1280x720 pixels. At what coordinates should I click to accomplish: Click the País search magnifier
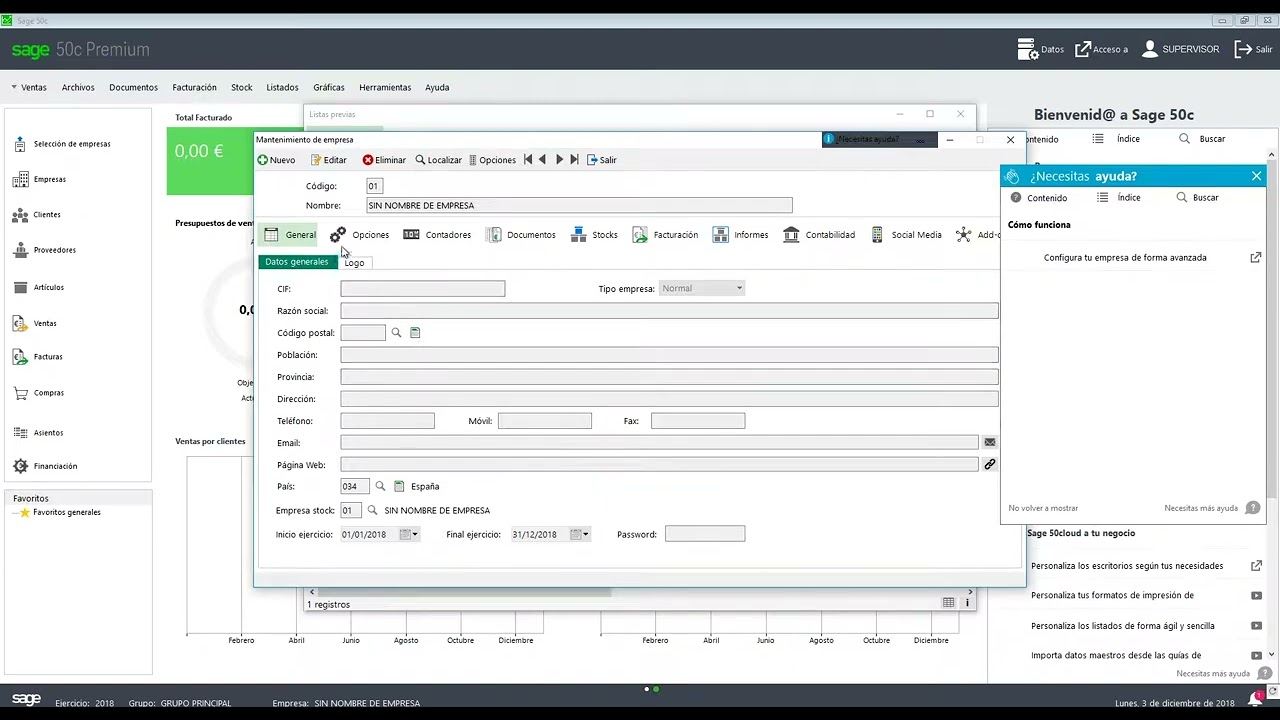click(x=380, y=486)
